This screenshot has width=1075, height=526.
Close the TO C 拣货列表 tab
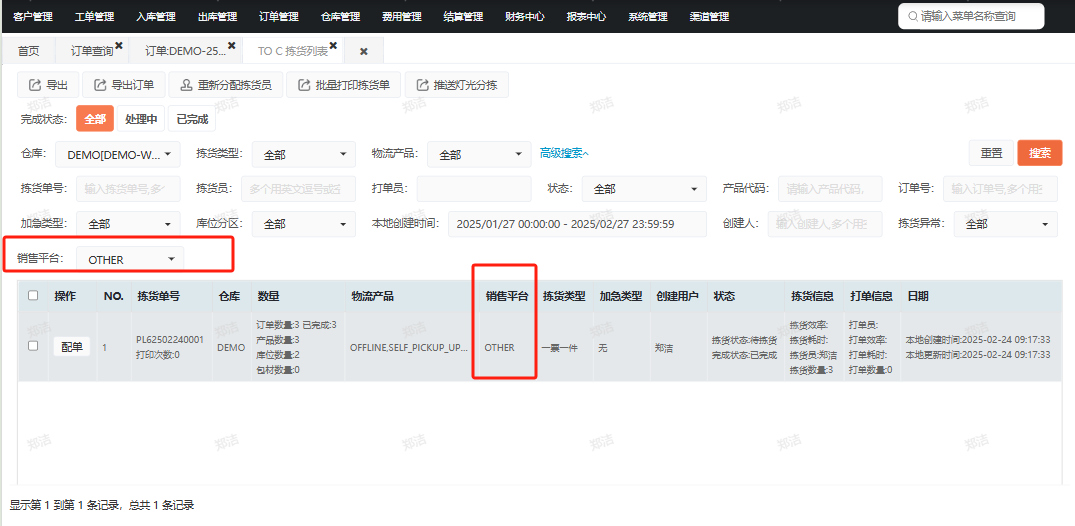coord(333,45)
